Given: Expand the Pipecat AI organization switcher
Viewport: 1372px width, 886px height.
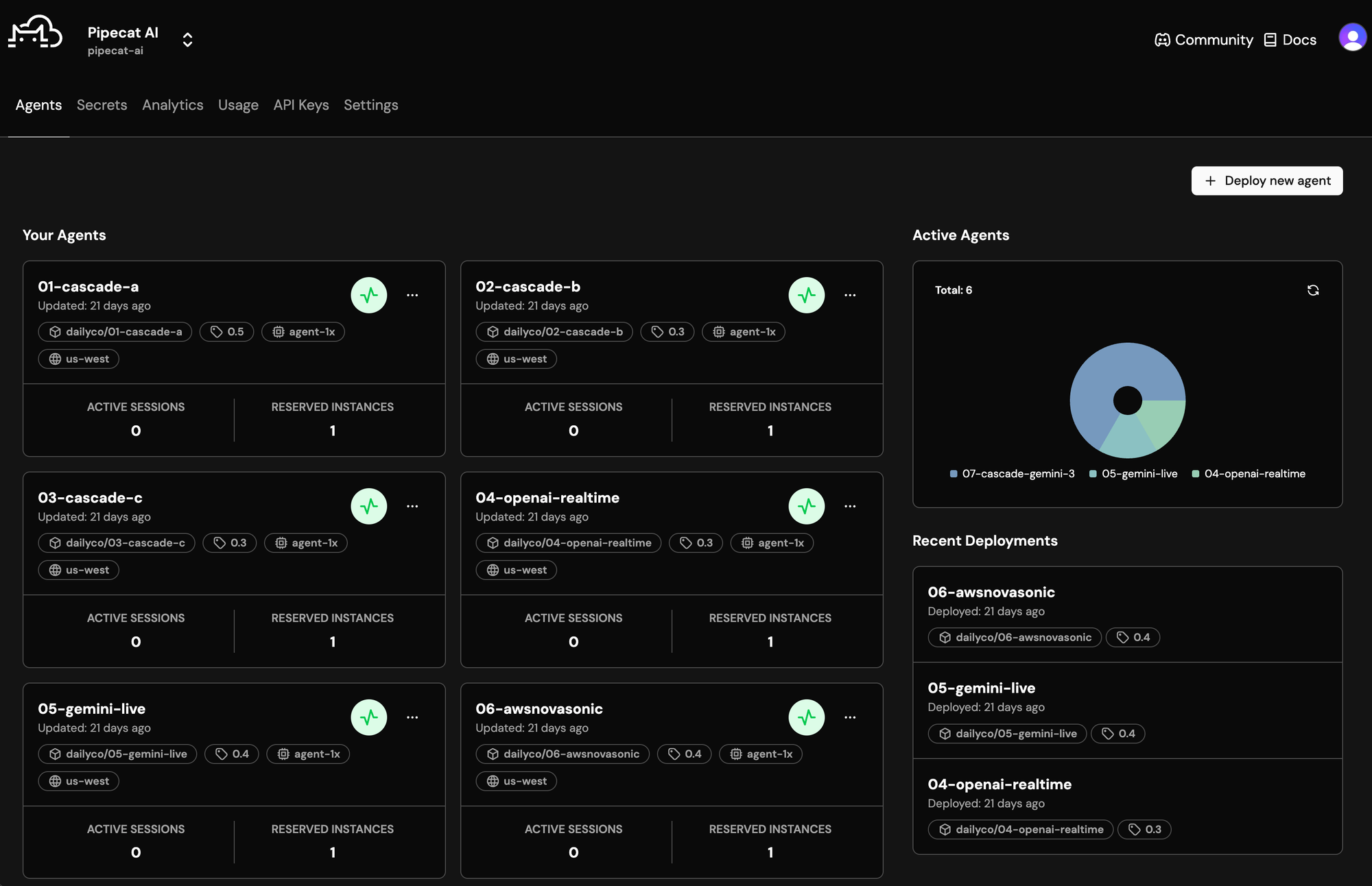Looking at the screenshot, I should coord(187,40).
